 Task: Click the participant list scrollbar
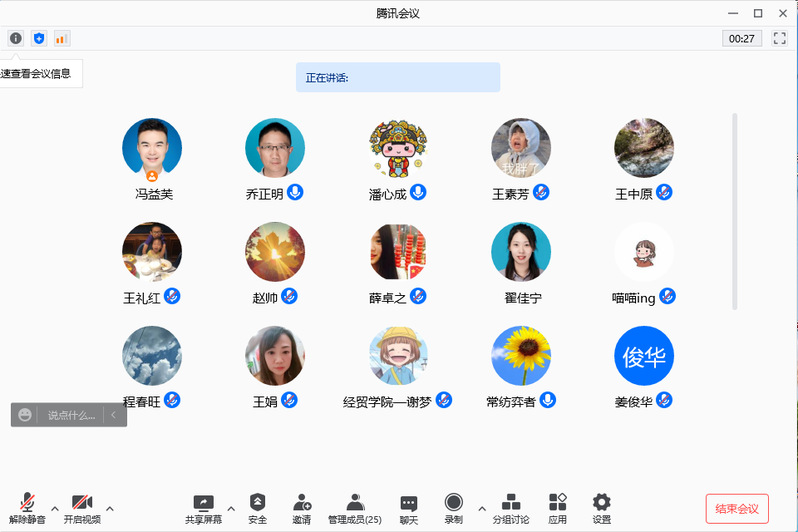tap(734, 211)
